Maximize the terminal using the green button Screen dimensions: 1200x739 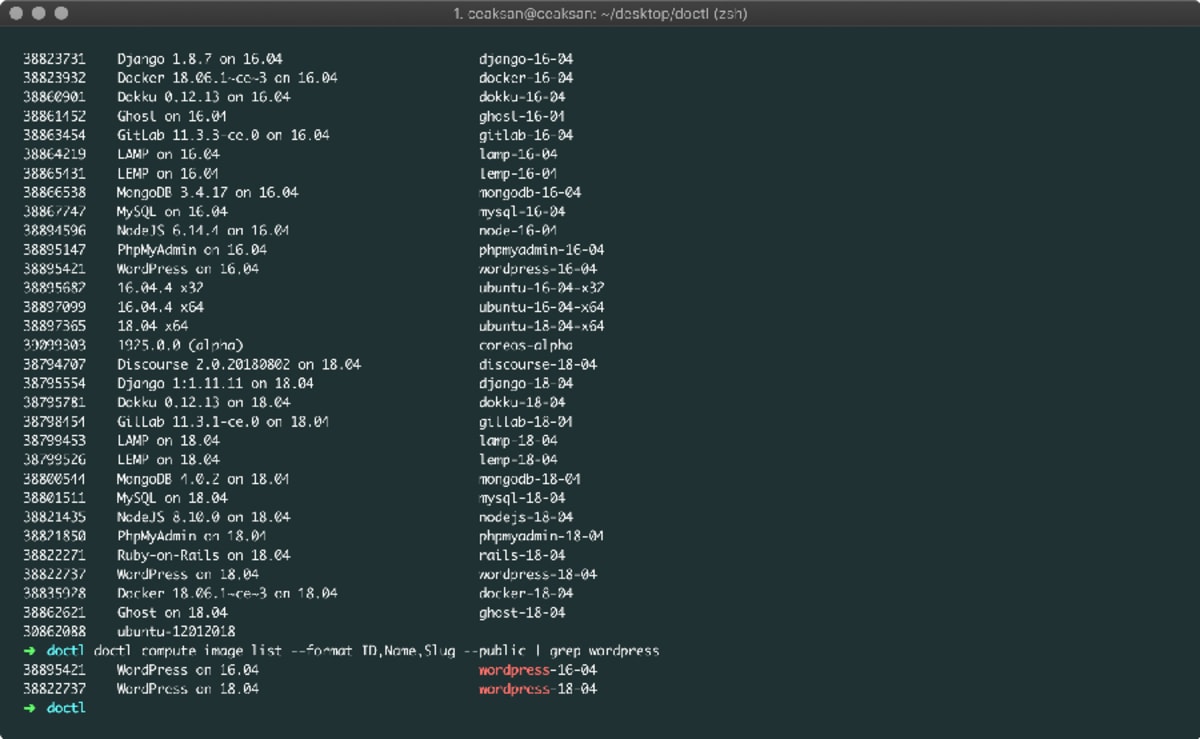click(61, 13)
